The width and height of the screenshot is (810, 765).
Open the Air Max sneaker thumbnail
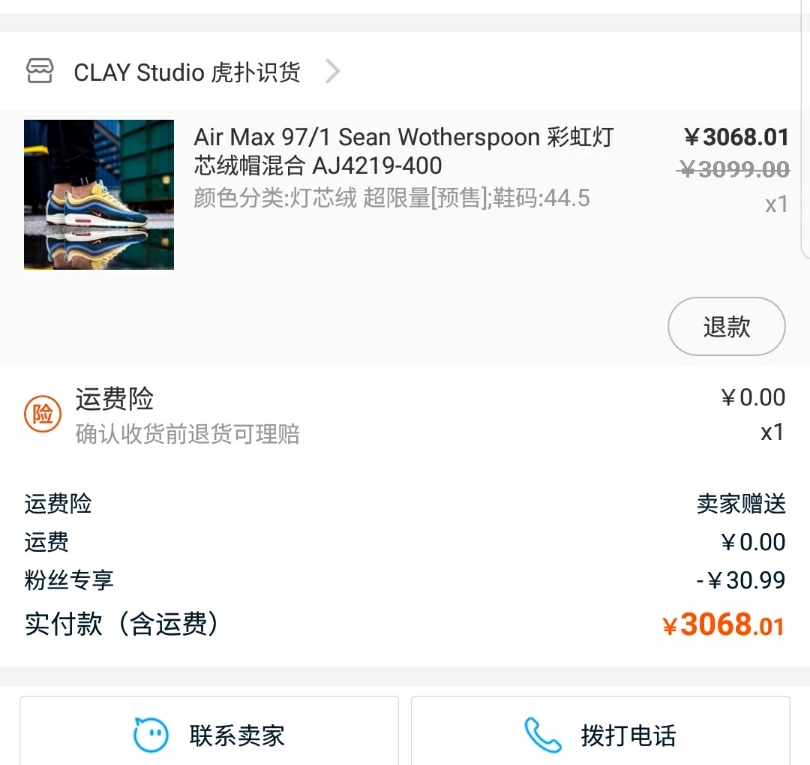click(99, 195)
